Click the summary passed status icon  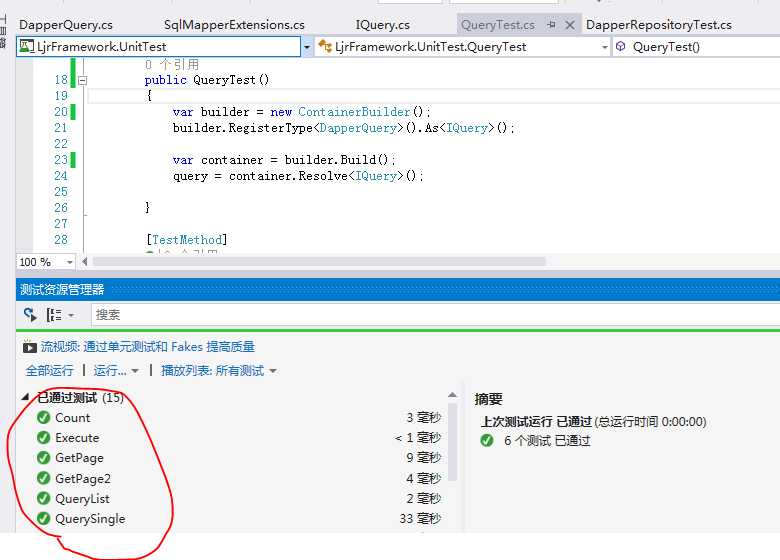(487, 440)
